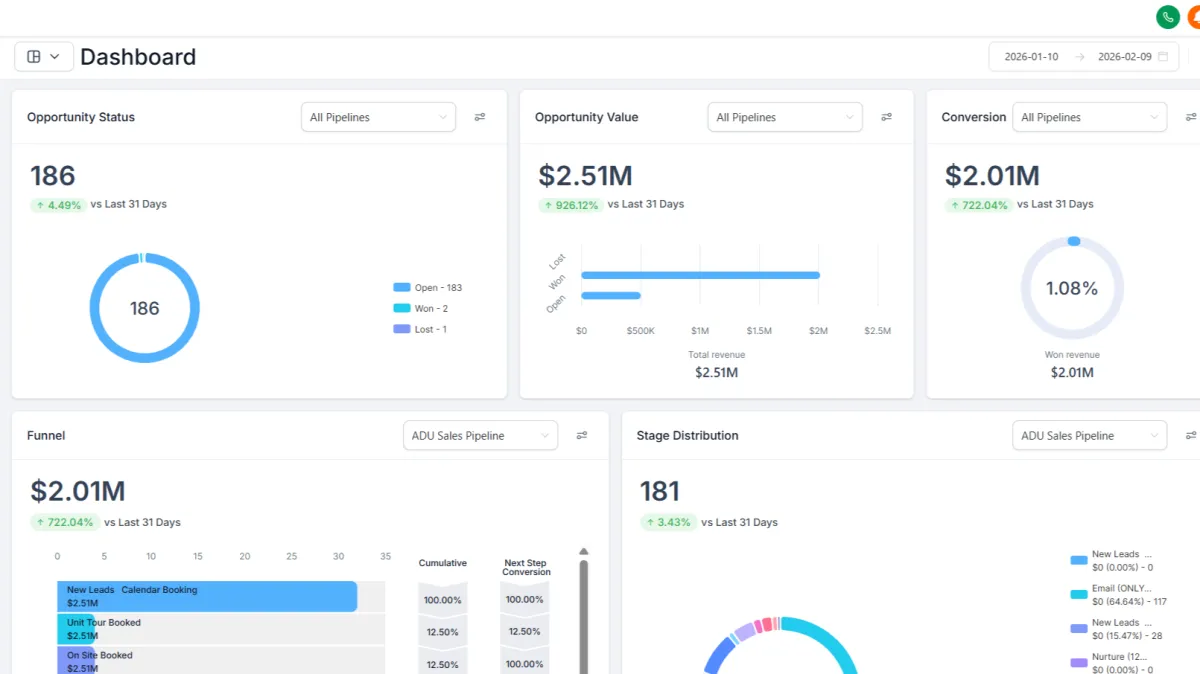Expand Opportunity Value All Pipelines dropdown
The width and height of the screenshot is (1200, 674).
pyautogui.click(x=785, y=117)
